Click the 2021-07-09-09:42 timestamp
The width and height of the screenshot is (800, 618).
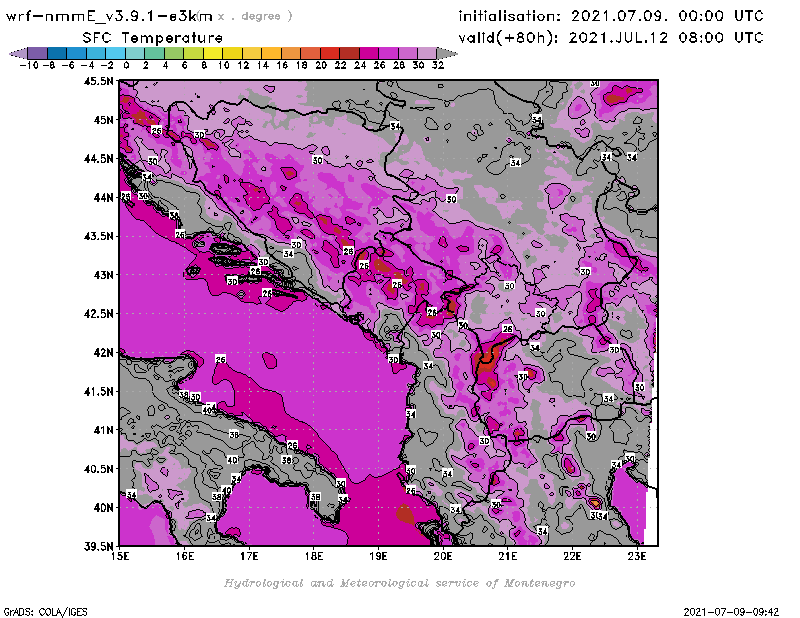[731, 612]
